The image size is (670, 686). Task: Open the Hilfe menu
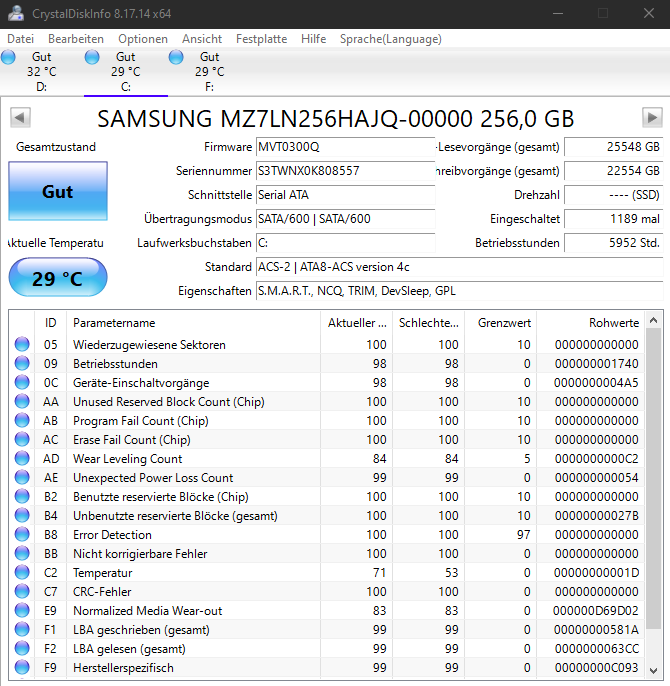coord(314,39)
